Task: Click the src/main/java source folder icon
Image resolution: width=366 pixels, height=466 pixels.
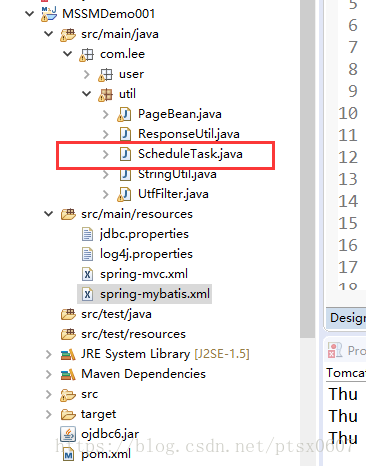Action: point(68,34)
